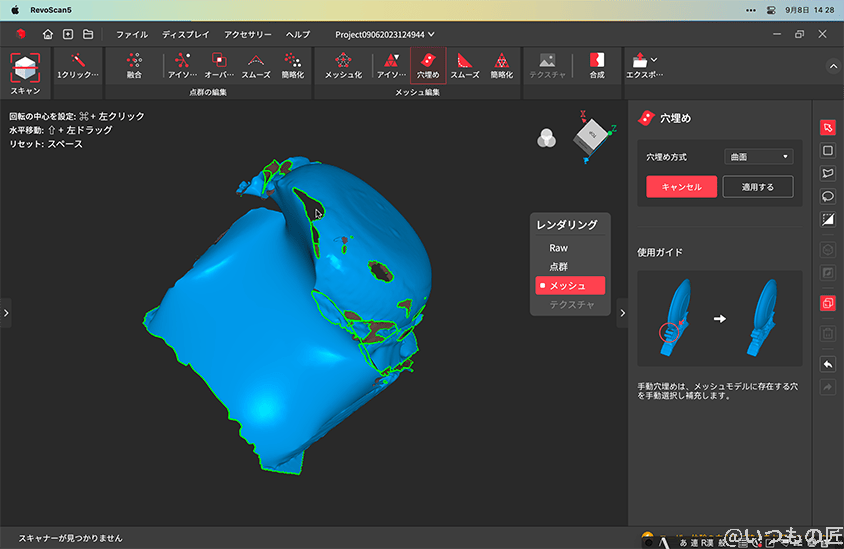Select the 融合 (Fusion) tool
844x549 pixels.
pos(134,66)
